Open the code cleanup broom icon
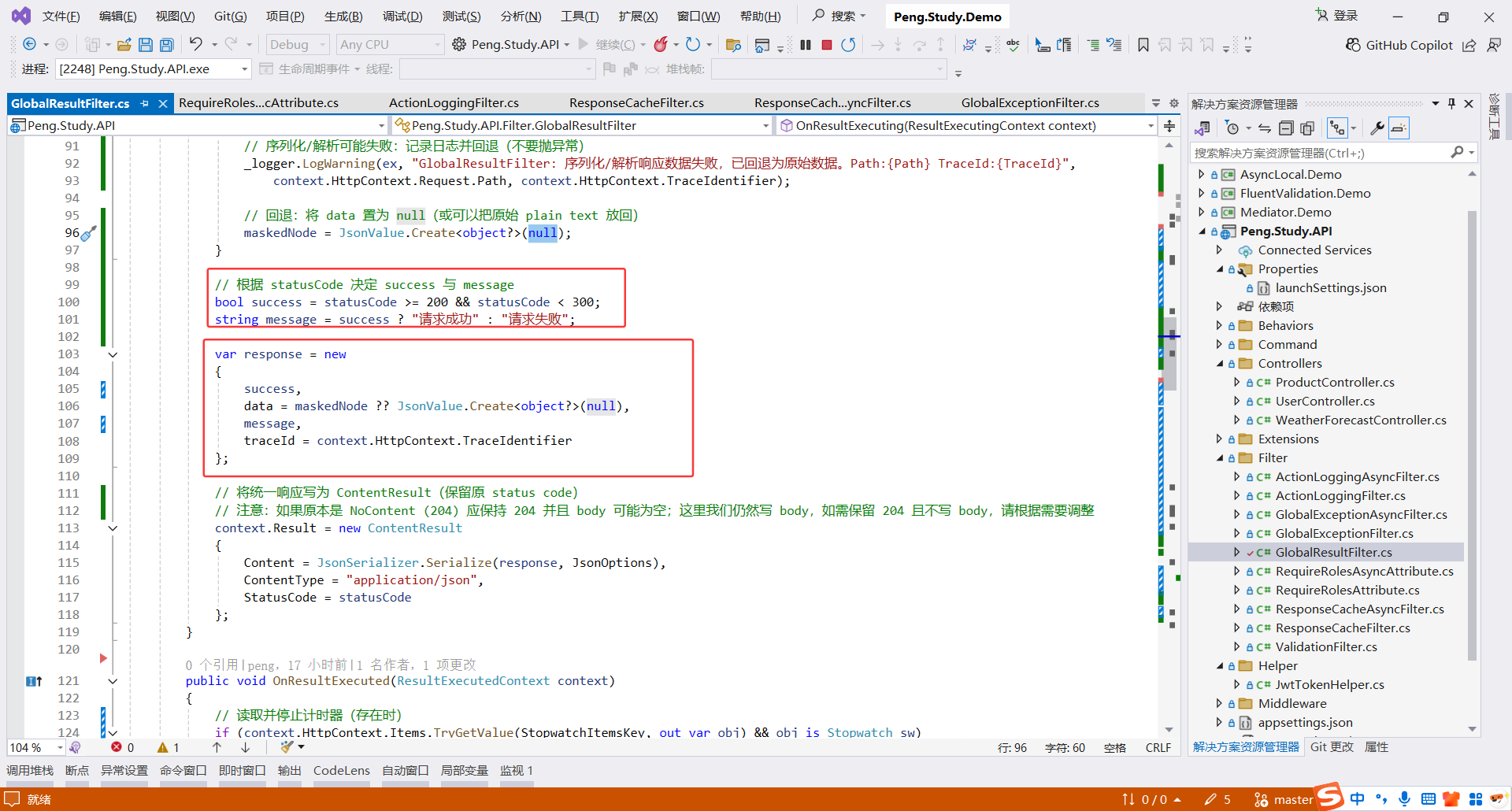The width and height of the screenshot is (1512, 811). pos(287,746)
